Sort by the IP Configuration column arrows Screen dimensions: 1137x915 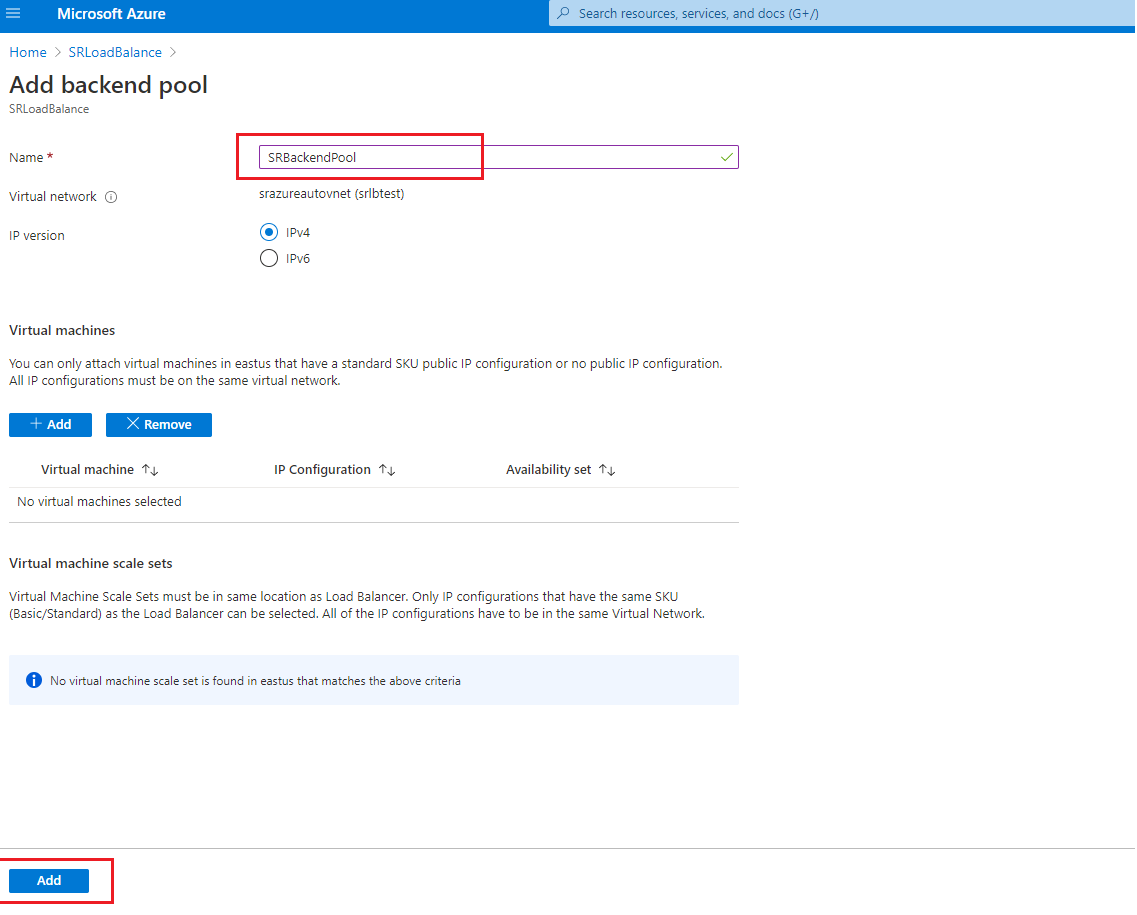point(387,470)
